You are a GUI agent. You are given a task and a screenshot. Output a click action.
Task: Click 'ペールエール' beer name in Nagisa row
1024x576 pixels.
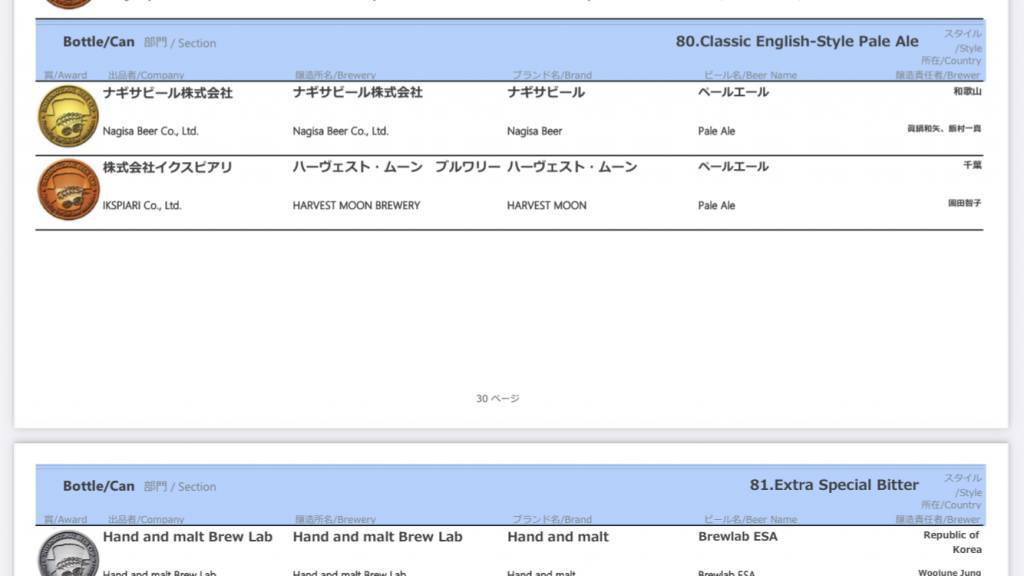(733, 92)
